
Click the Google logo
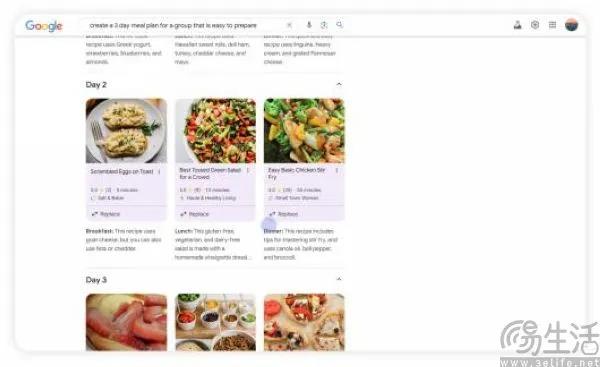point(44,26)
